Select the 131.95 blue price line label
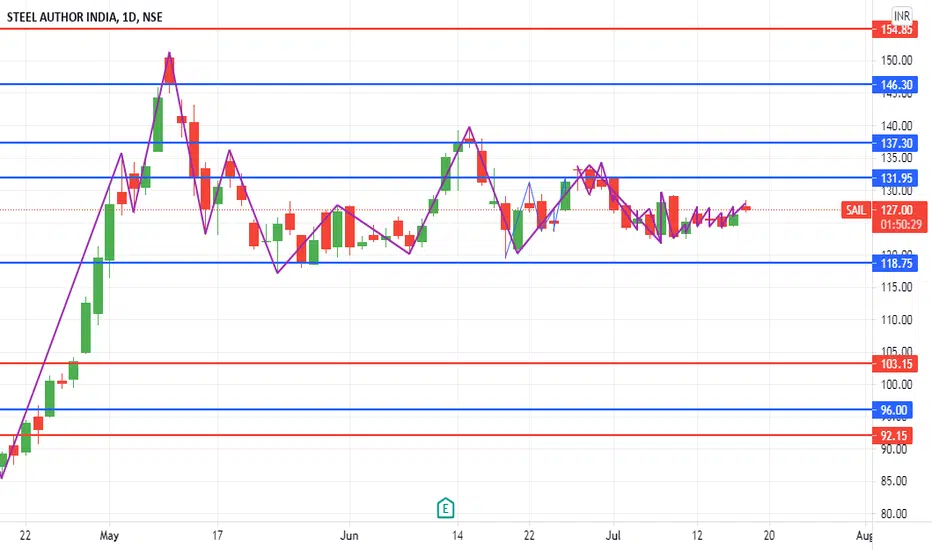 (x=895, y=178)
